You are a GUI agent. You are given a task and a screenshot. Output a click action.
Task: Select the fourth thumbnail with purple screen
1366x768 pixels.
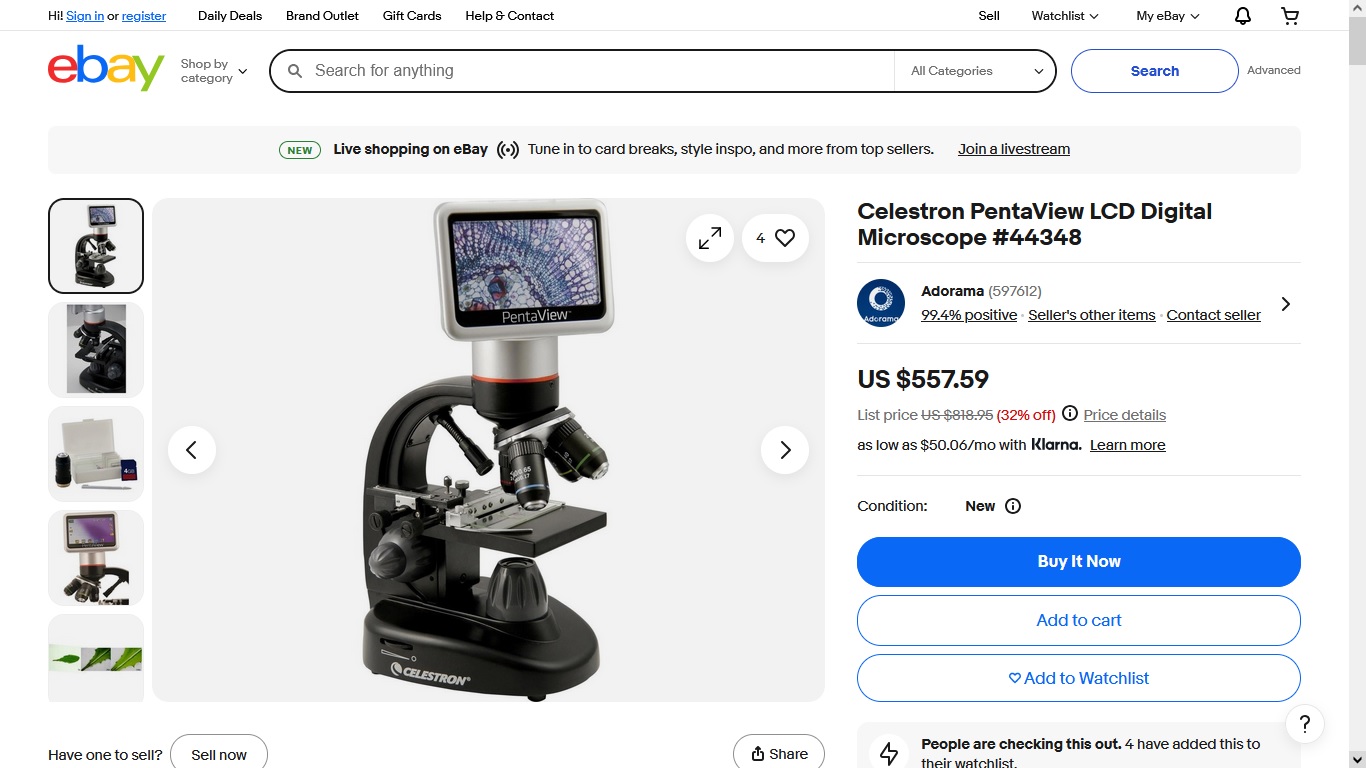pyautogui.click(x=96, y=558)
